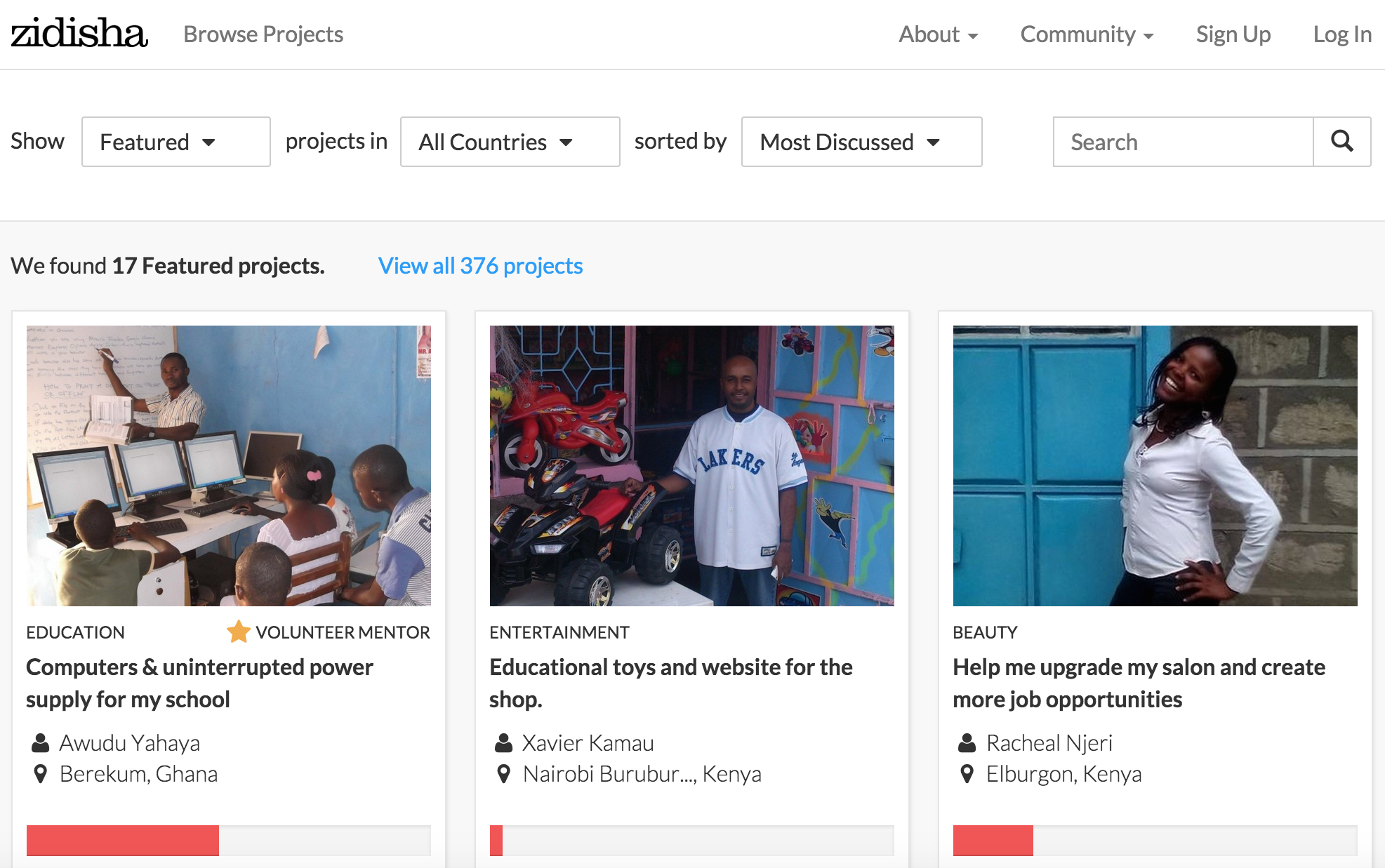Open the Educational toys shop project photo
The width and height of the screenshot is (1385, 868).
point(691,465)
